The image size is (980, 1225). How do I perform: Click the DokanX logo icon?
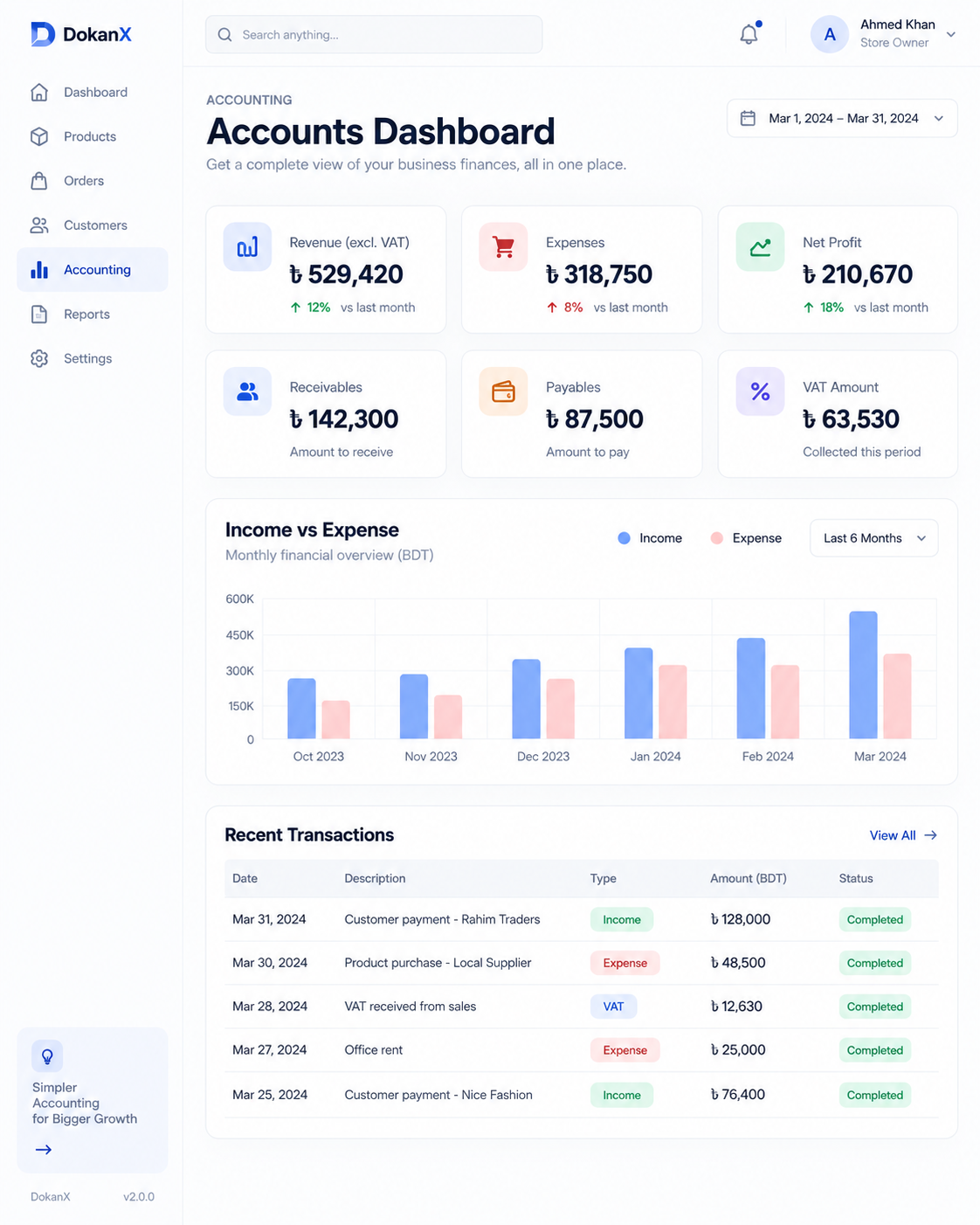coord(43,34)
